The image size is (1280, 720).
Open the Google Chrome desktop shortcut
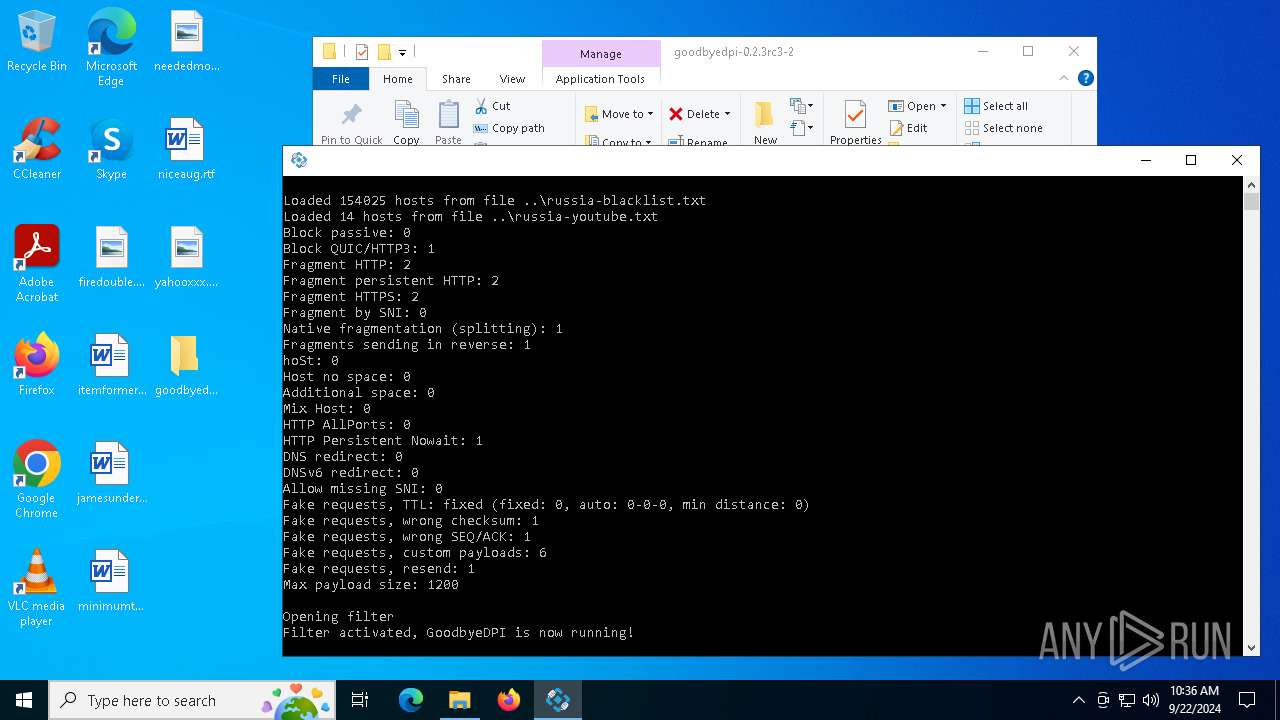tap(37, 480)
